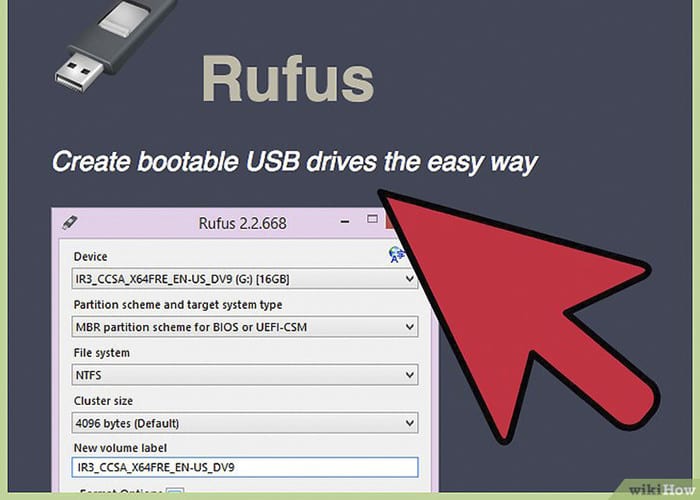Maximize the Rufus 2.2.668 window
This screenshot has height=500, width=700.
(372, 219)
